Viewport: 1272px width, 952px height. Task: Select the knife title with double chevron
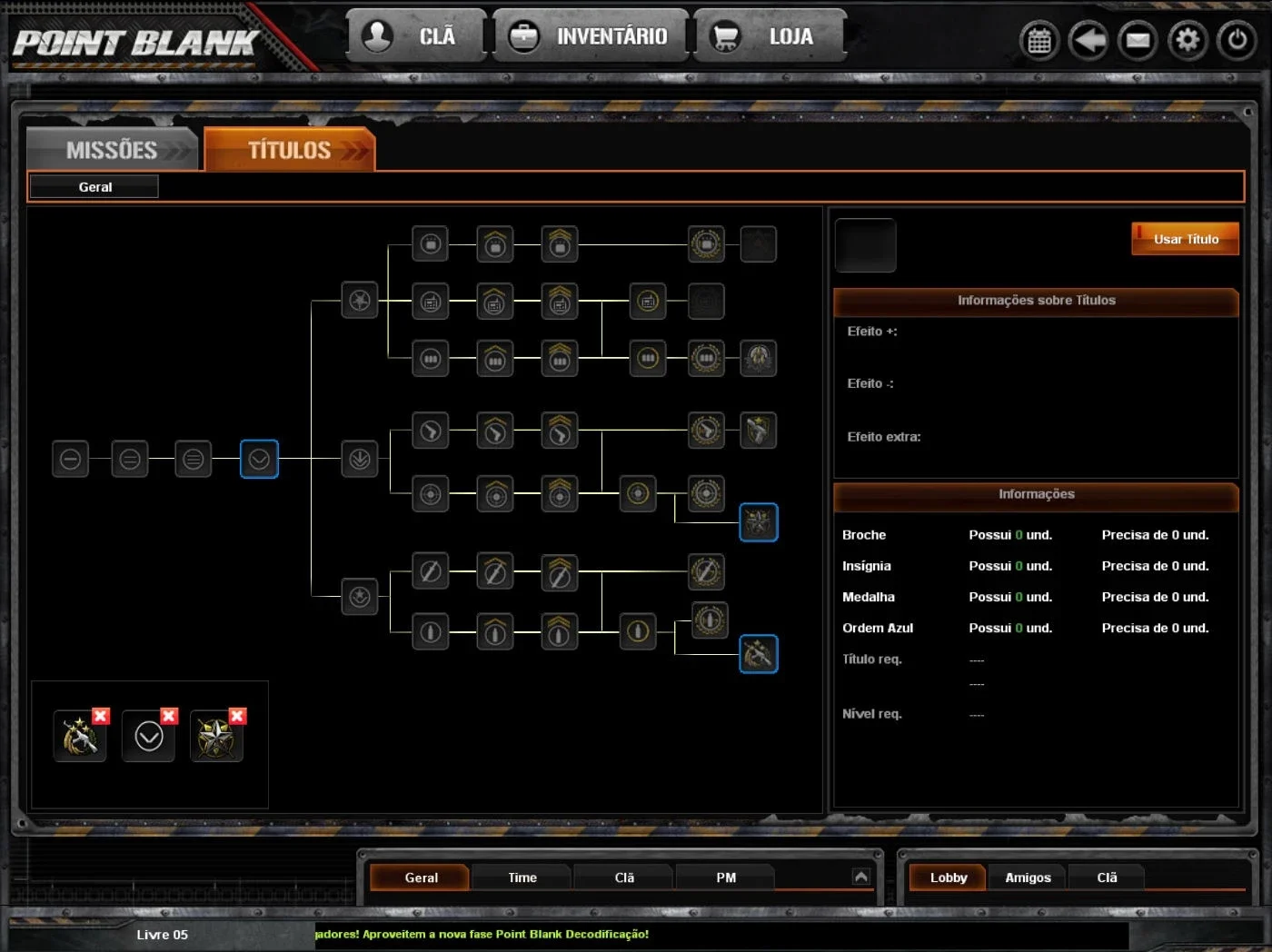tap(560, 571)
